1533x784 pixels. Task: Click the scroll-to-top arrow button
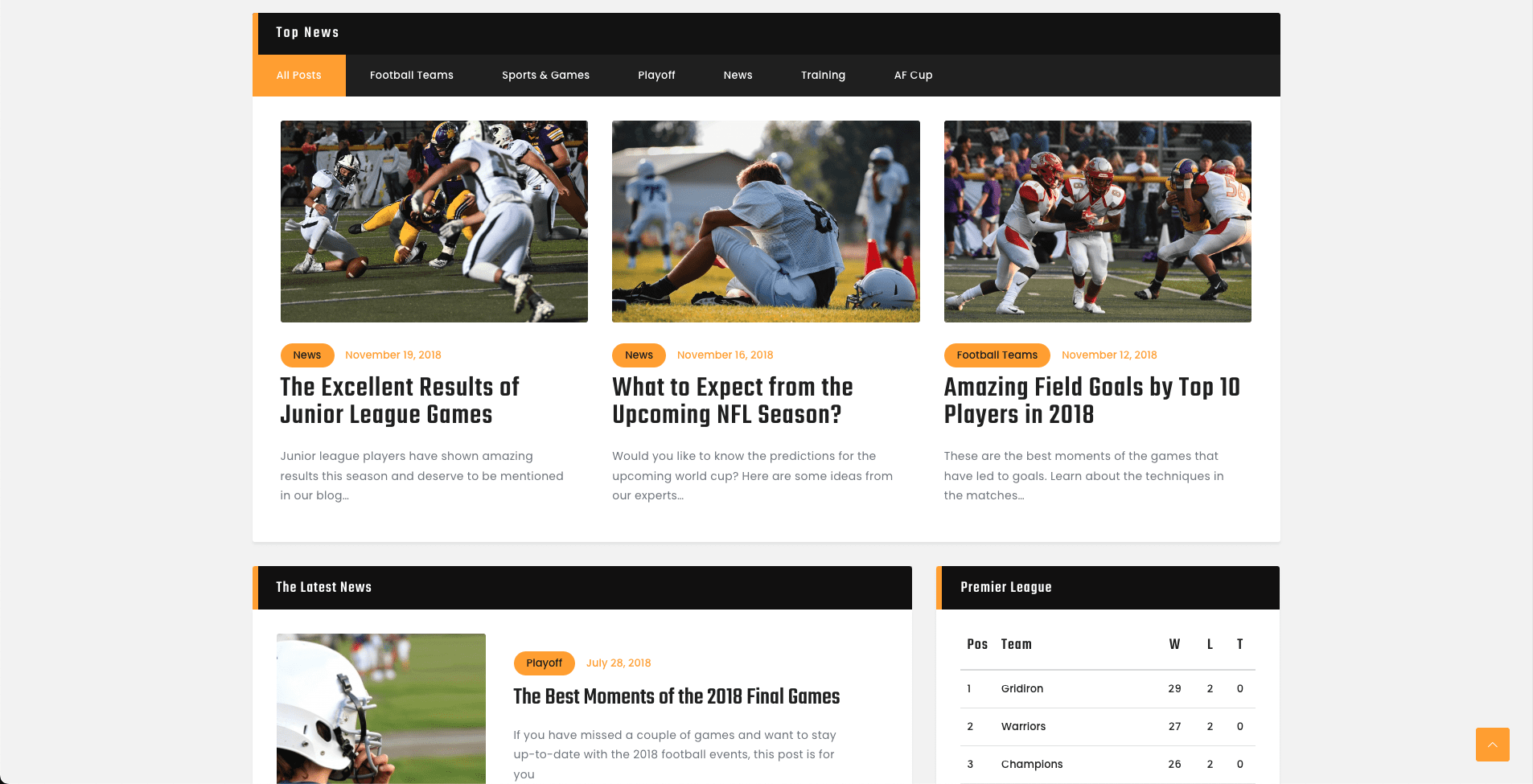[x=1492, y=745]
